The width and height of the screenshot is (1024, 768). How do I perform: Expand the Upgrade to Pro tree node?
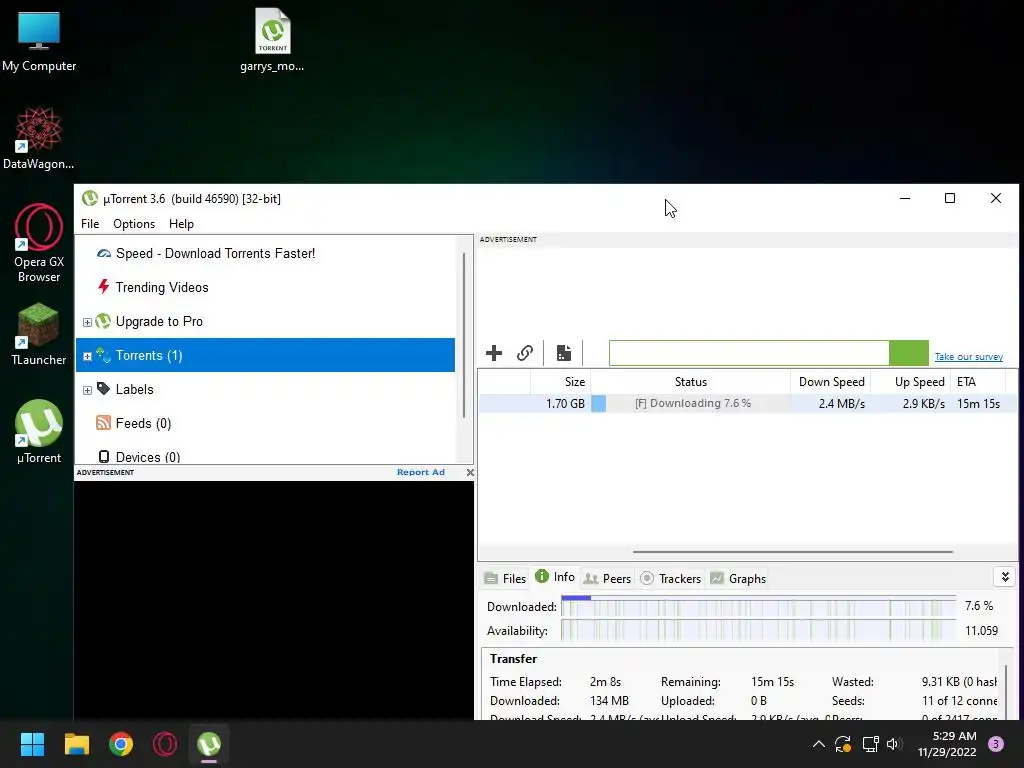tap(87, 322)
